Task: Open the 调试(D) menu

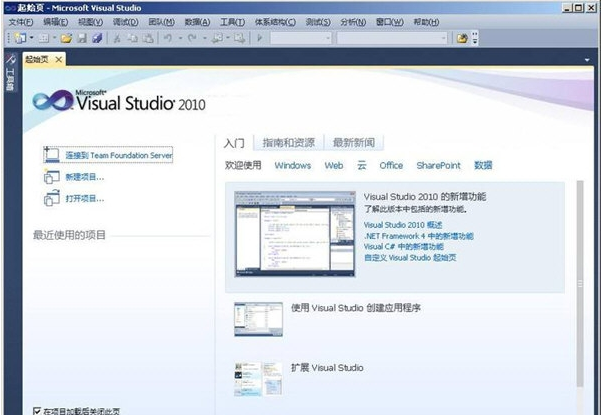Action: (x=125, y=22)
